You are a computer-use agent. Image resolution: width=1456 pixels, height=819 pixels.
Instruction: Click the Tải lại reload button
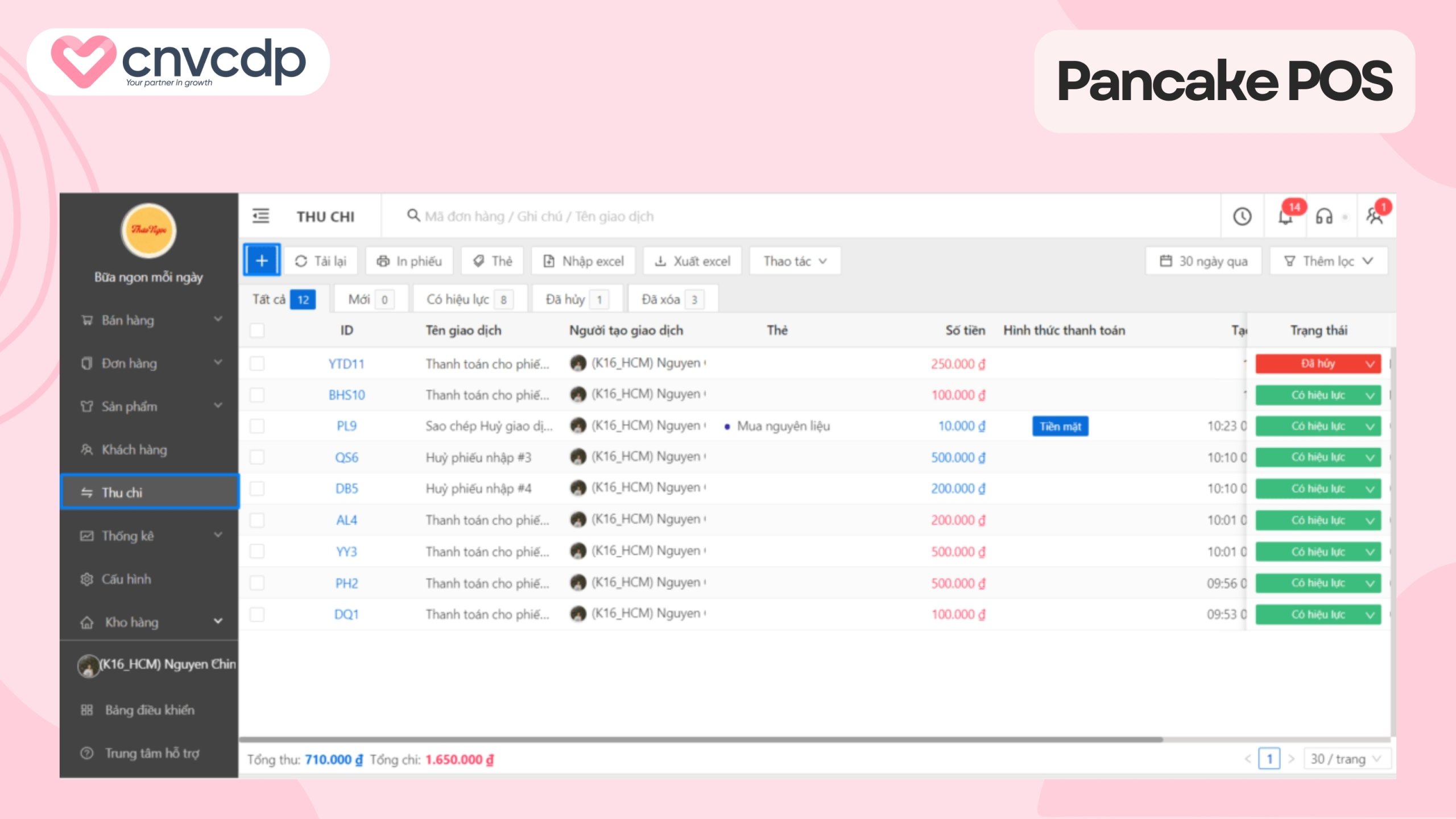point(321,261)
